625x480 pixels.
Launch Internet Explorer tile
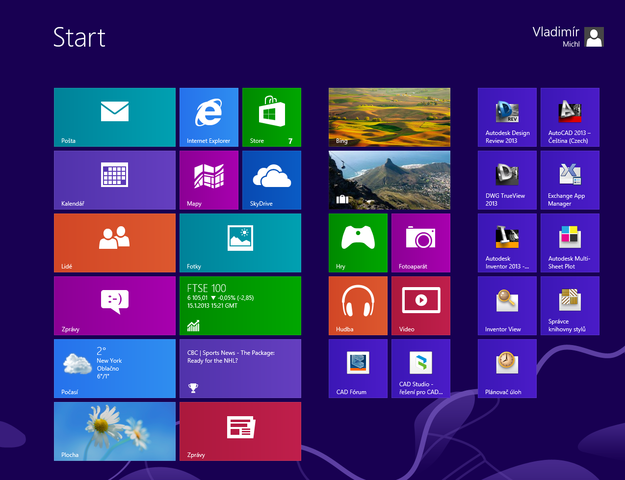[x=209, y=117]
